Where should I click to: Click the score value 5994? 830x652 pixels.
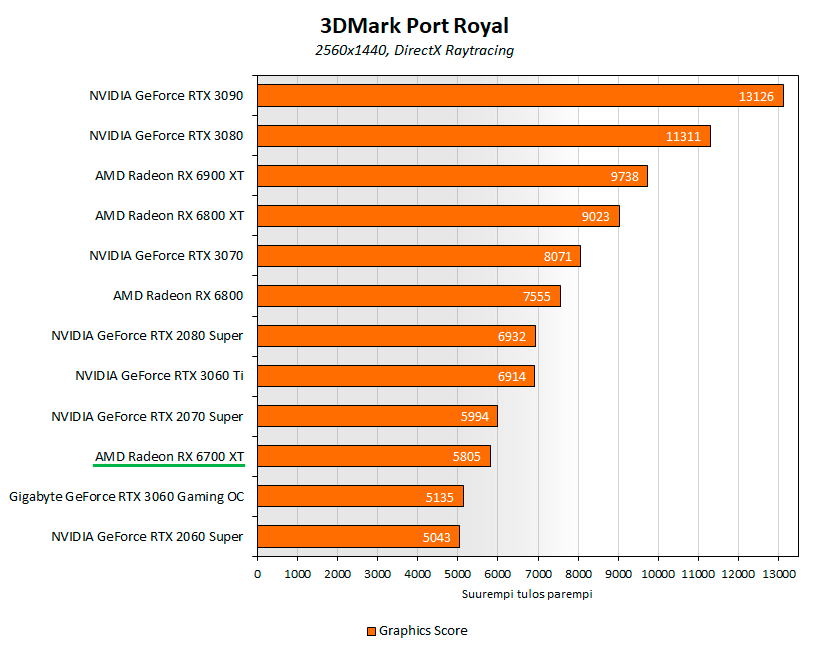click(x=475, y=417)
